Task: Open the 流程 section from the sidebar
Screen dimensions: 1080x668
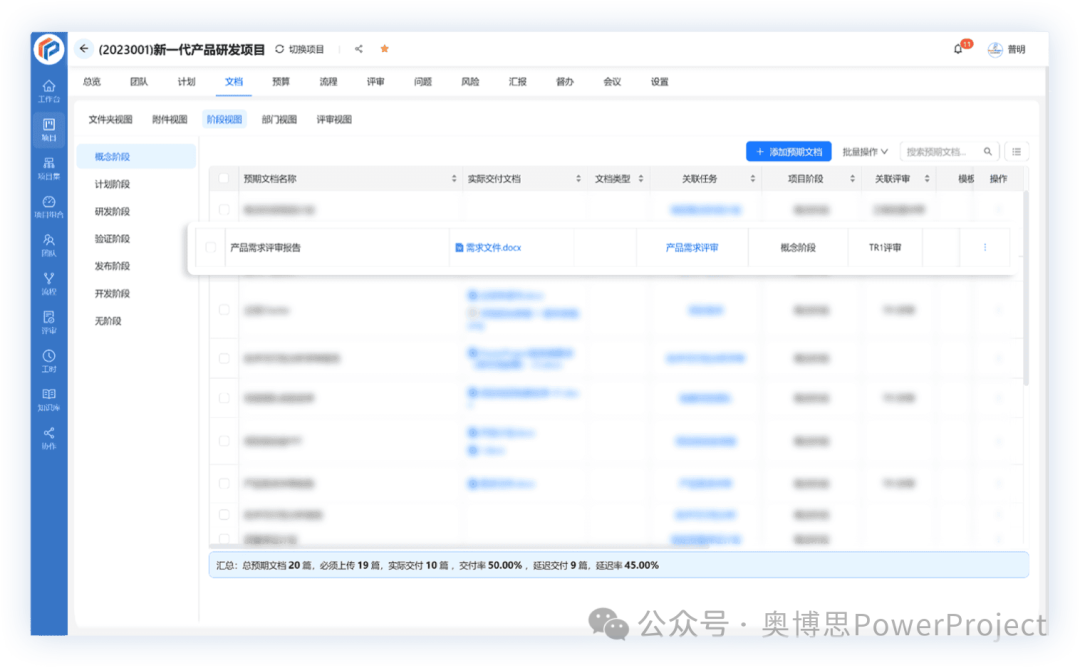Action: 47,280
